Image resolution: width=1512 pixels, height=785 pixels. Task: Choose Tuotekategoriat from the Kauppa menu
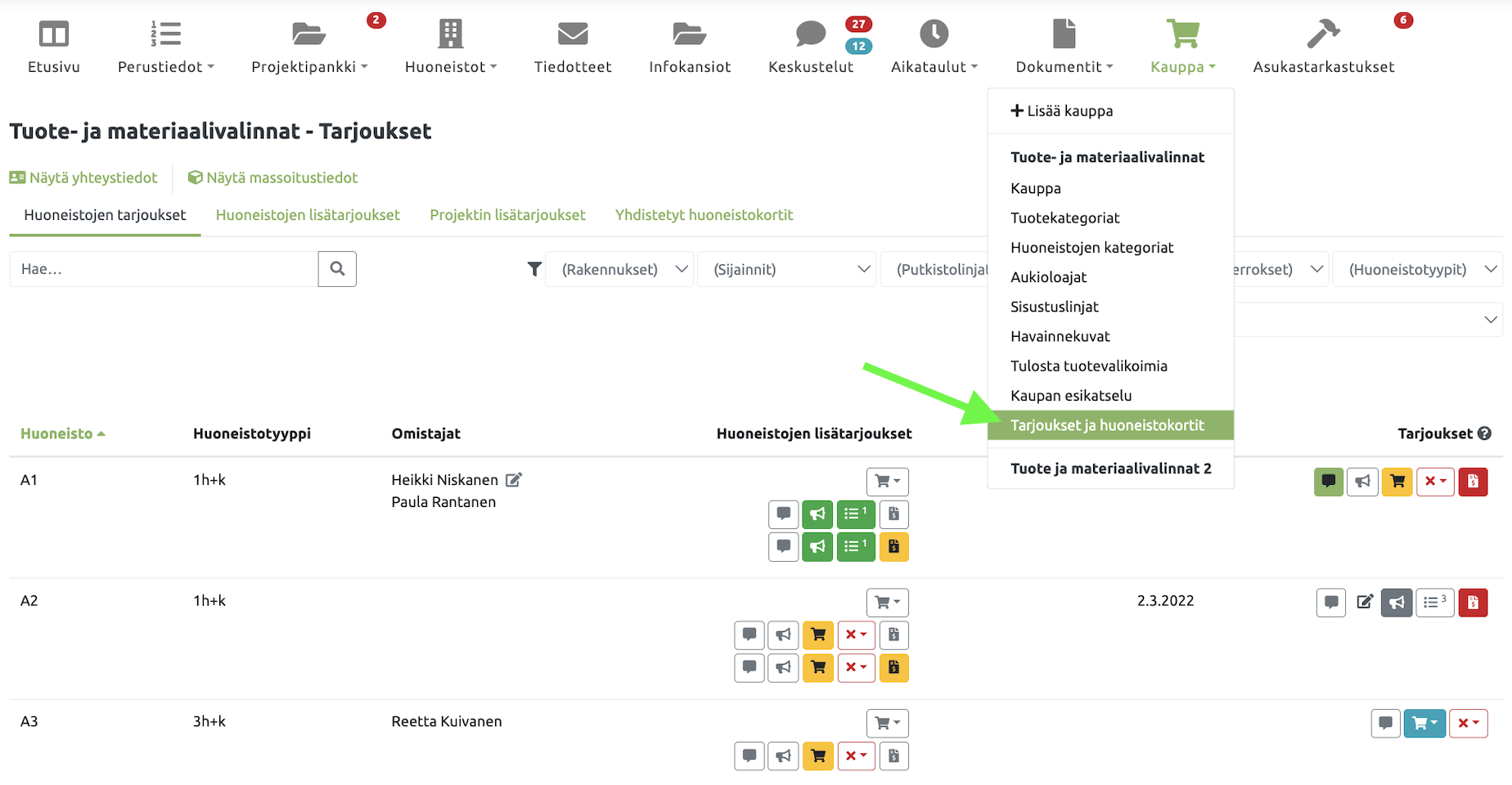pyautogui.click(x=1064, y=218)
